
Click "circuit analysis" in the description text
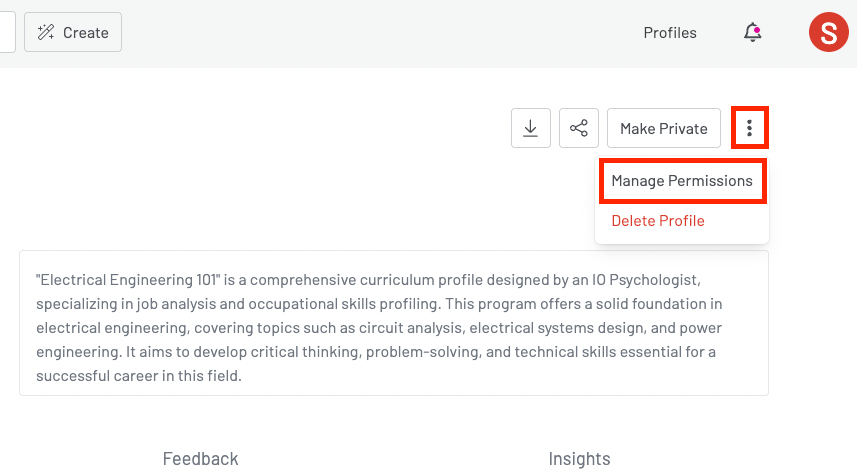click(411, 328)
